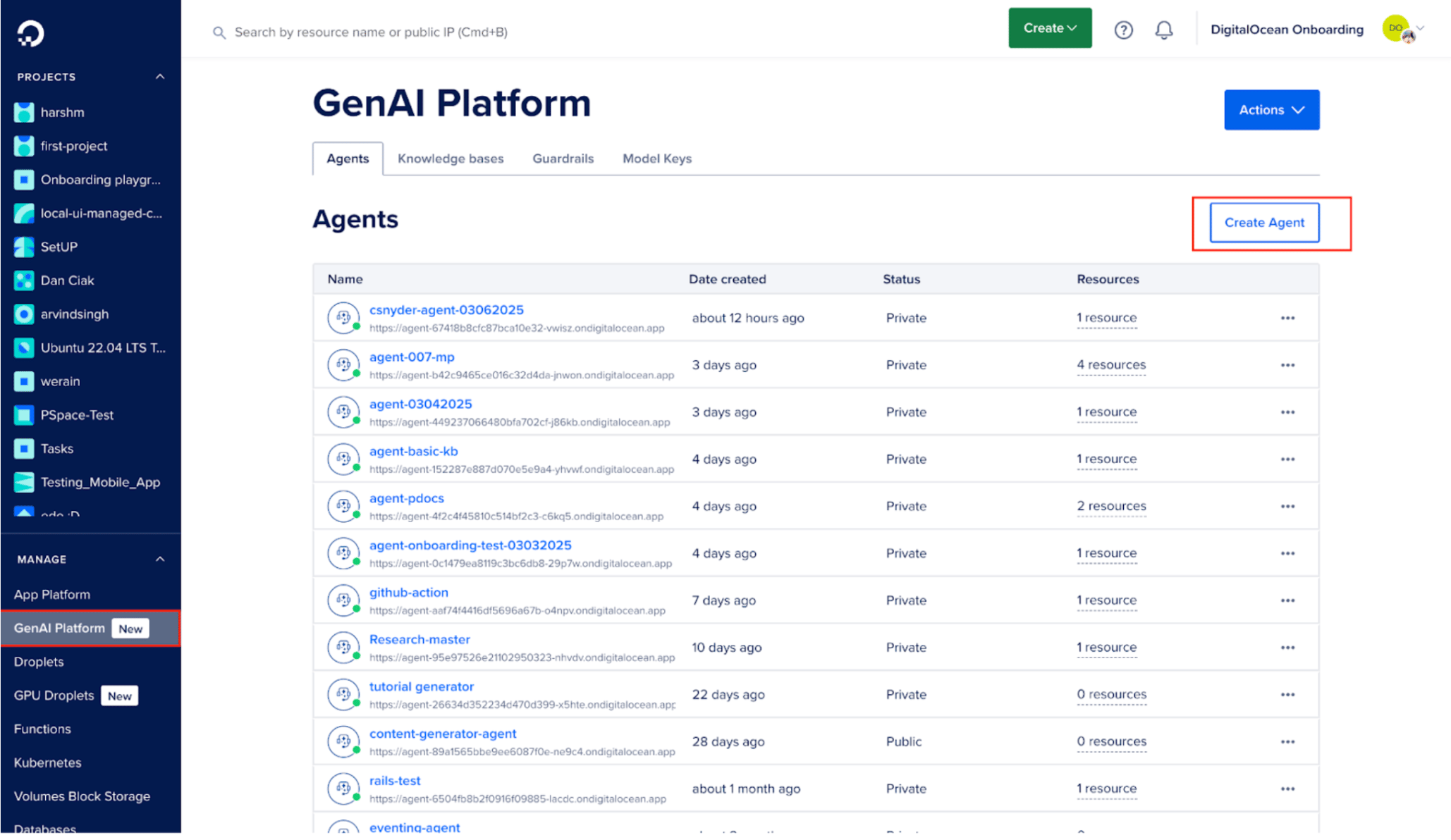Click the Create Agent button
1451x840 pixels.
[x=1264, y=223]
